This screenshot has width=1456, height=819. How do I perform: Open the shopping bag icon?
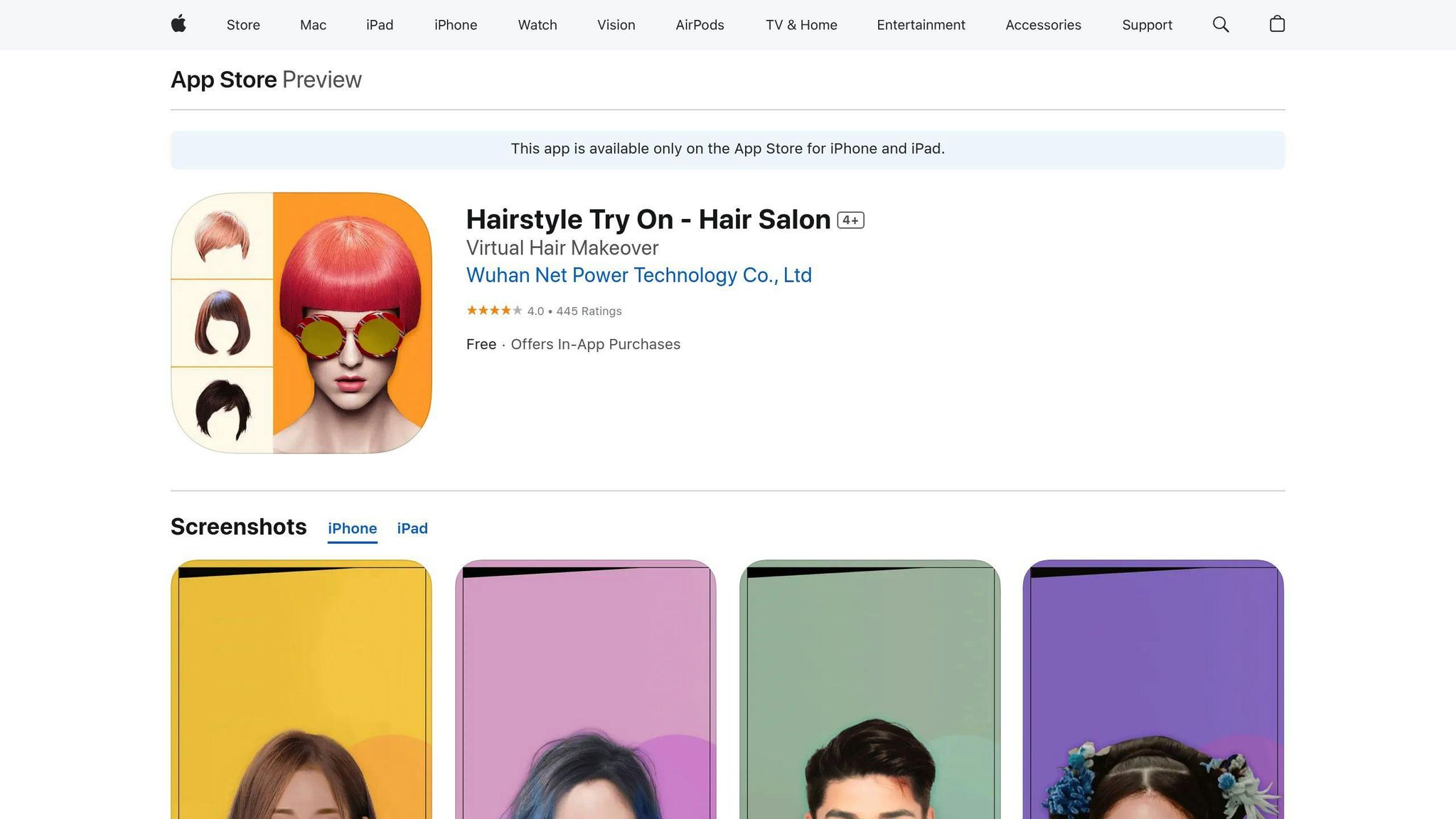[1277, 24]
